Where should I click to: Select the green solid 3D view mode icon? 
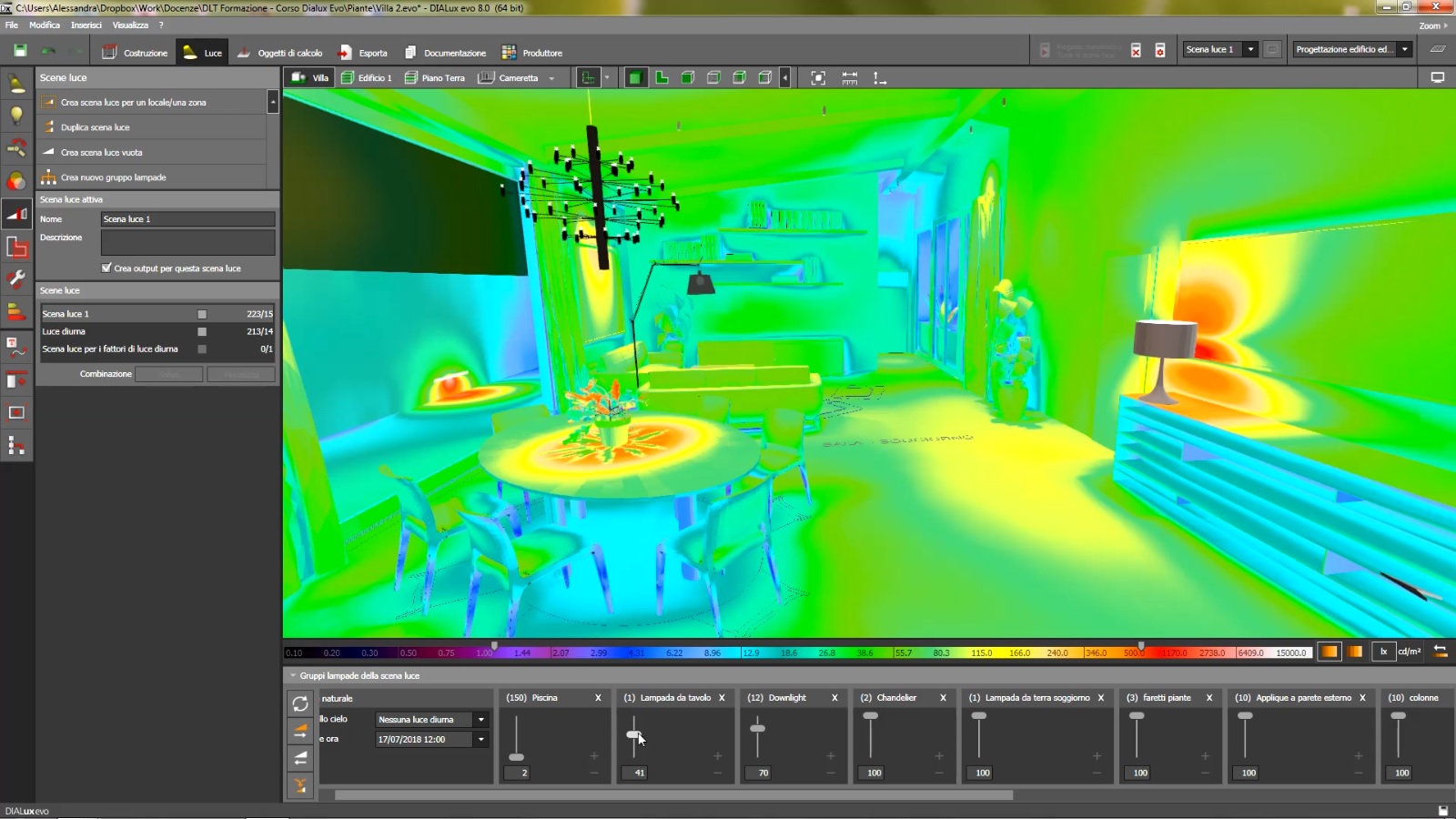coord(635,78)
